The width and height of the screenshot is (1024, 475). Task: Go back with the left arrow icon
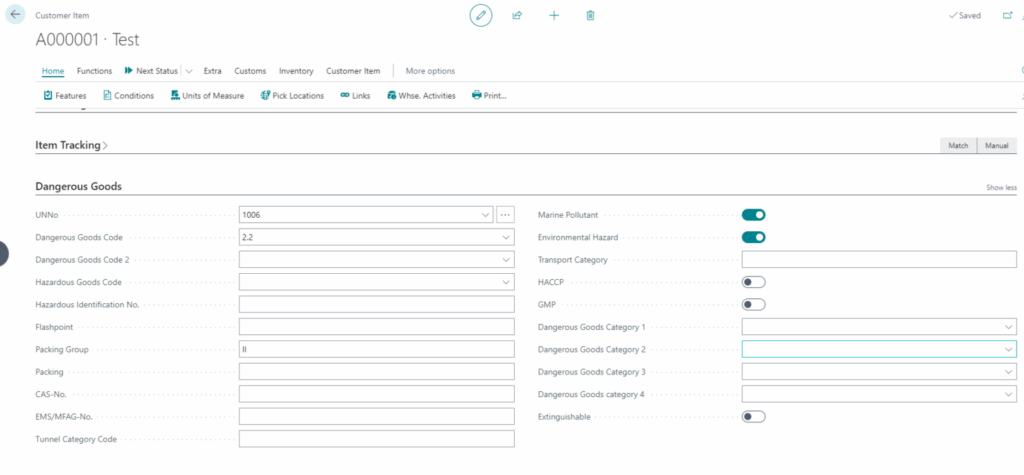point(16,14)
